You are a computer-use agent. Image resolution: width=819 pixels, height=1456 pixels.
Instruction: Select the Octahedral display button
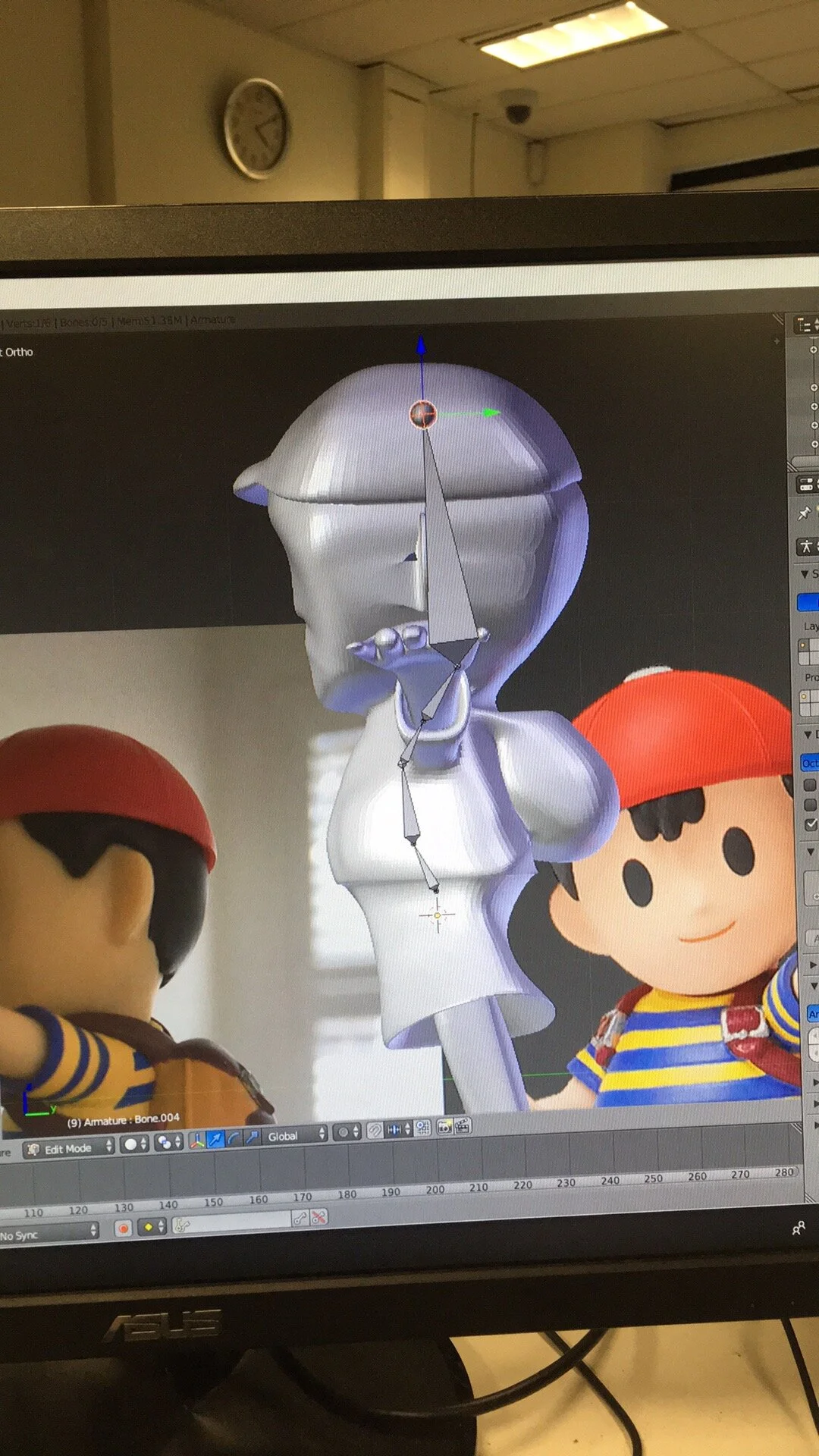click(x=810, y=762)
